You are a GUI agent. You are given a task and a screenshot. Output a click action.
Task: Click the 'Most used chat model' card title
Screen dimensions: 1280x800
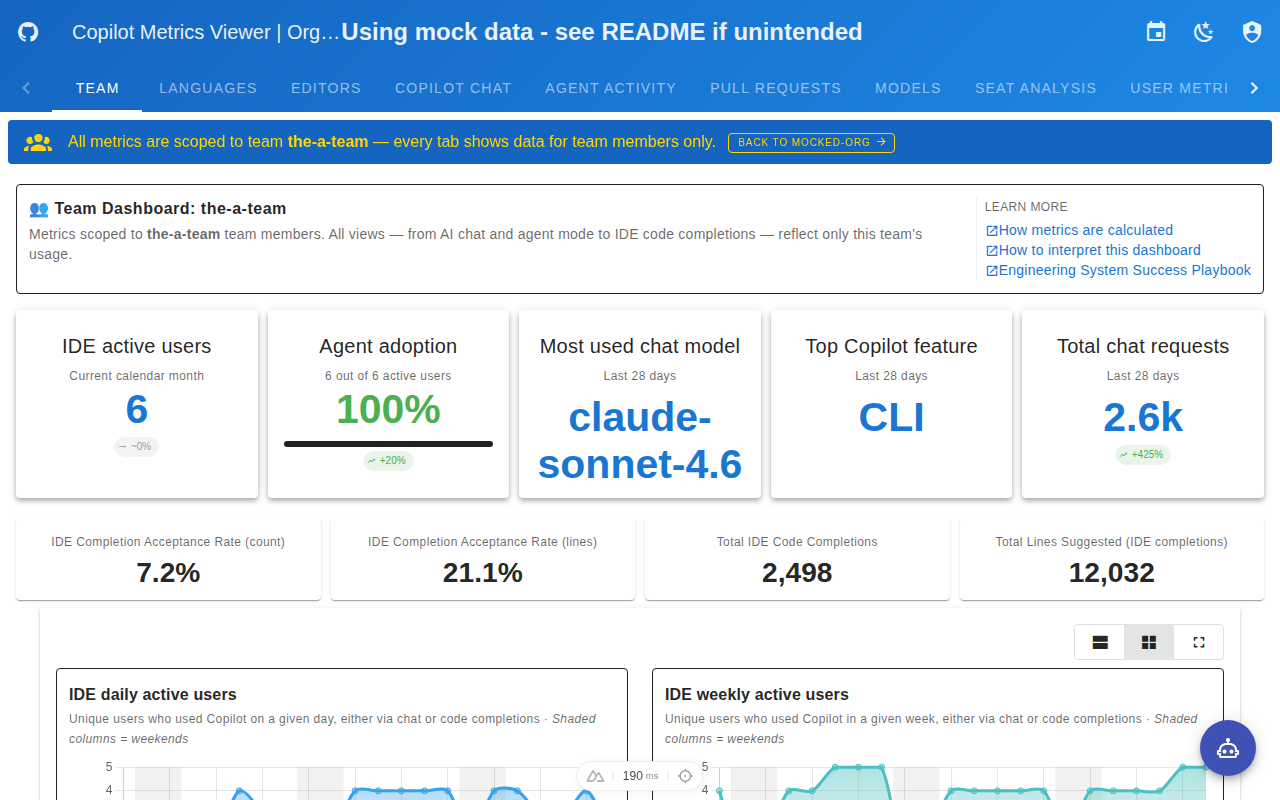click(x=640, y=346)
